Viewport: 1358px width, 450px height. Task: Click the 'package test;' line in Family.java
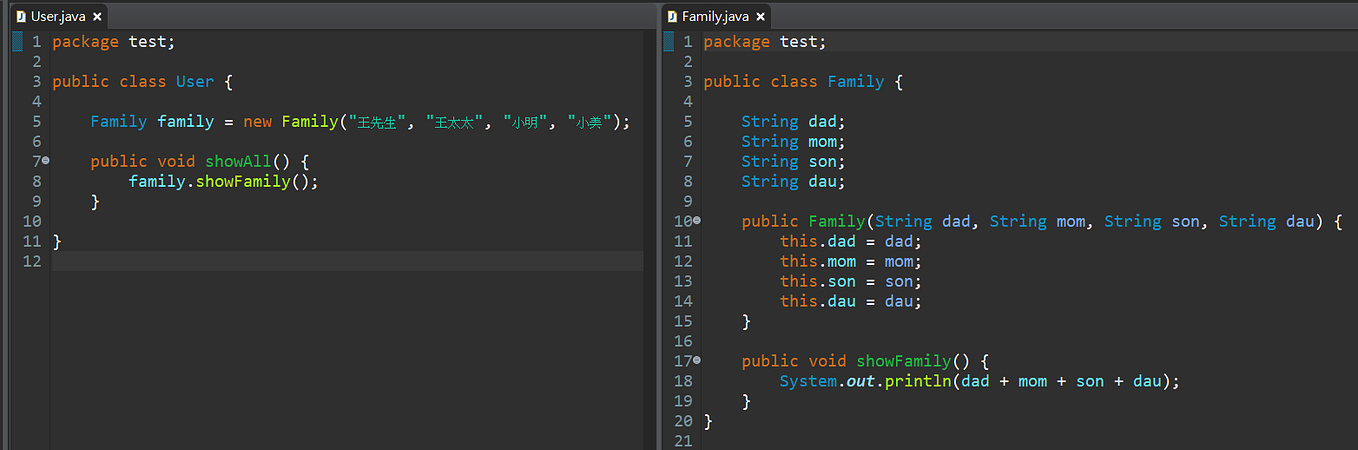(x=765, y=42)
